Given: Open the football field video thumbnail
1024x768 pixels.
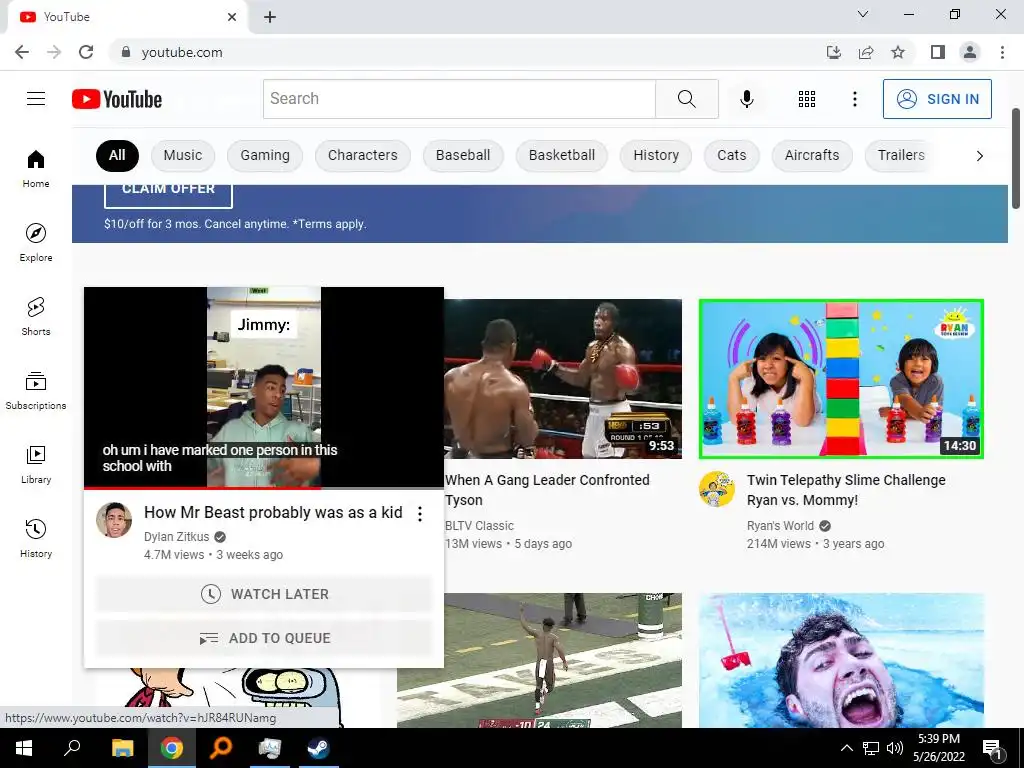Looking at the screenshot, I should point(539,660).
